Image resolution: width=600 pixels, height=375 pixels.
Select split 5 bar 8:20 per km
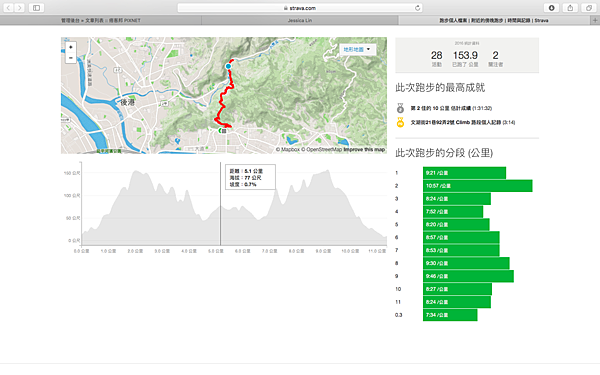456,224
